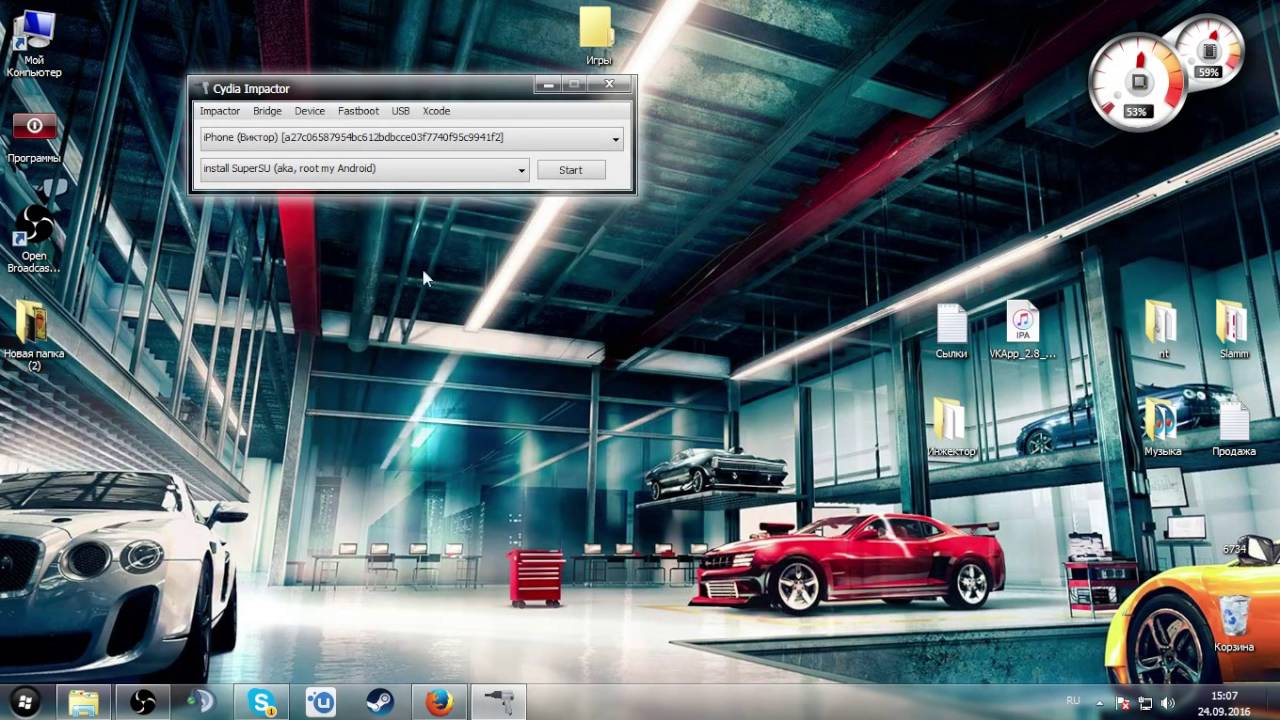Open Firefox from the taskbar
The image size is (1280, 720).
point(439,703)
